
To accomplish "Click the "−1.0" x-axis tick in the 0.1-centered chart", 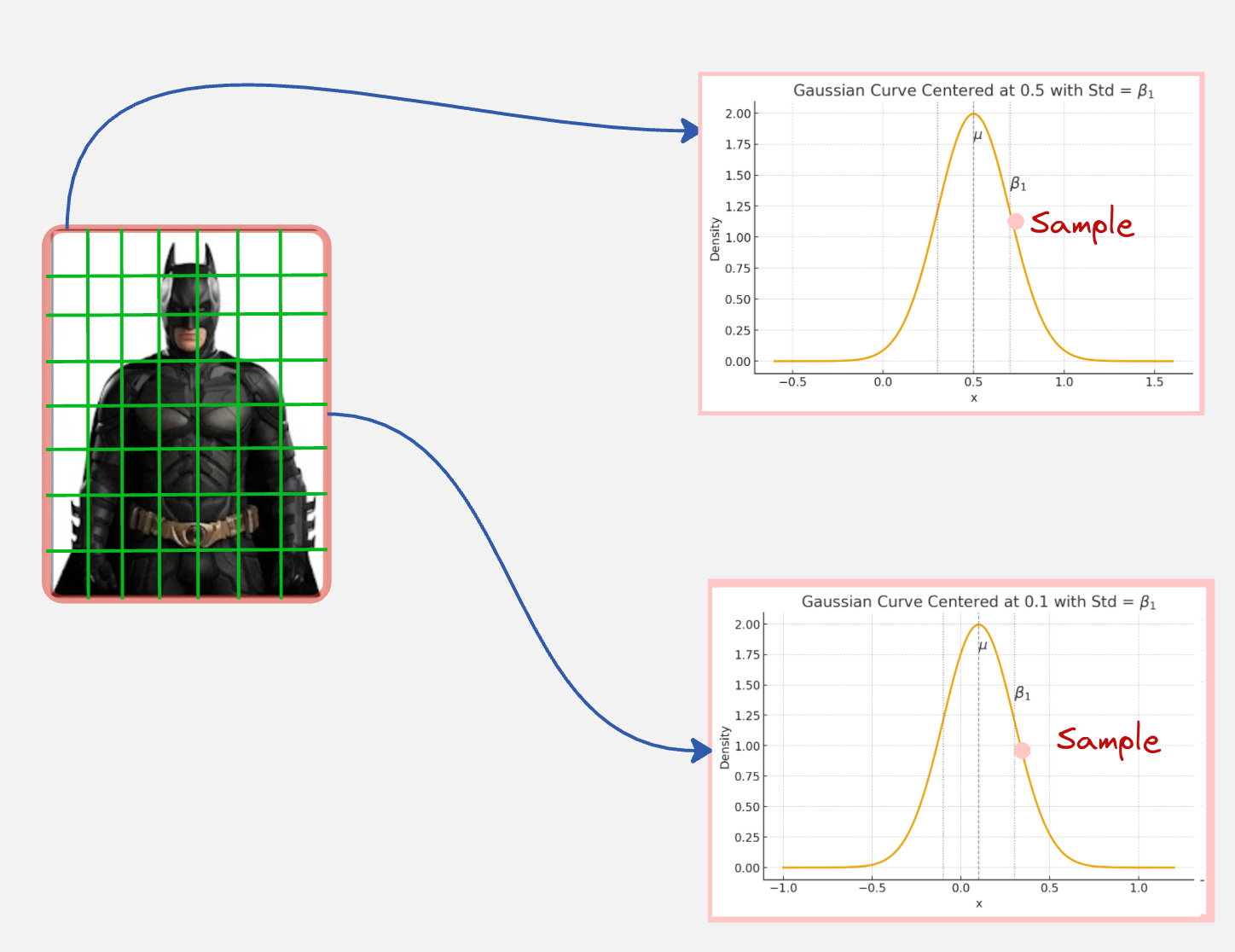I will pyautogui.click(x=783, y=887).
